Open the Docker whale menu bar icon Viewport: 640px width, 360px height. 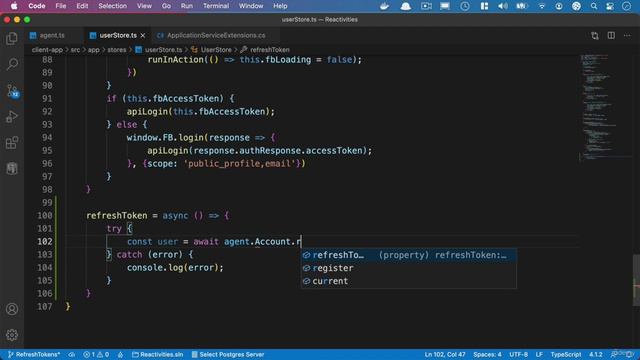(384, 6)
